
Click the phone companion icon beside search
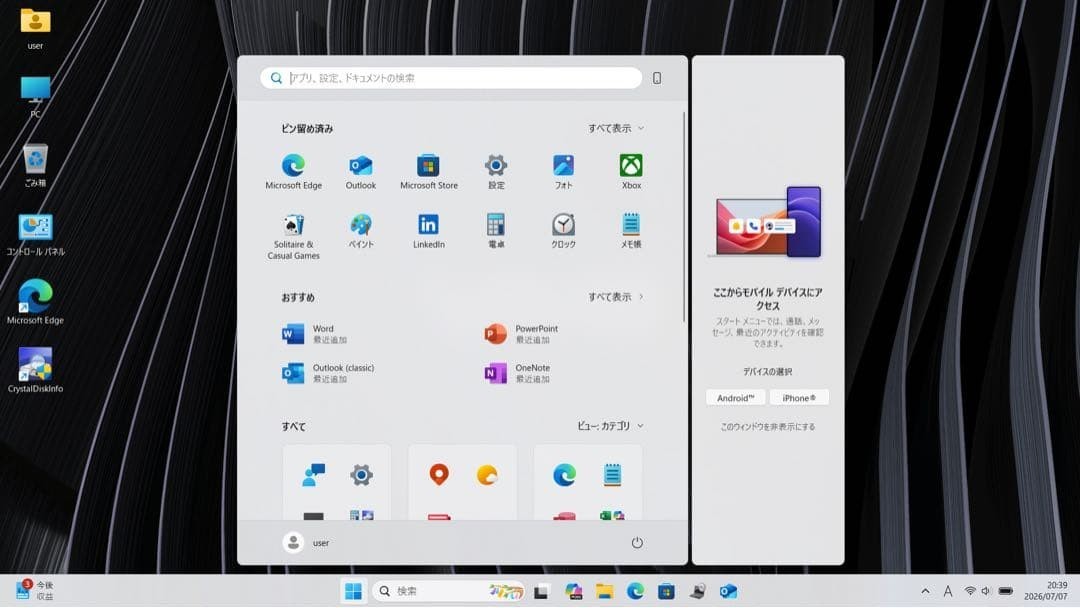coord(657,78)
